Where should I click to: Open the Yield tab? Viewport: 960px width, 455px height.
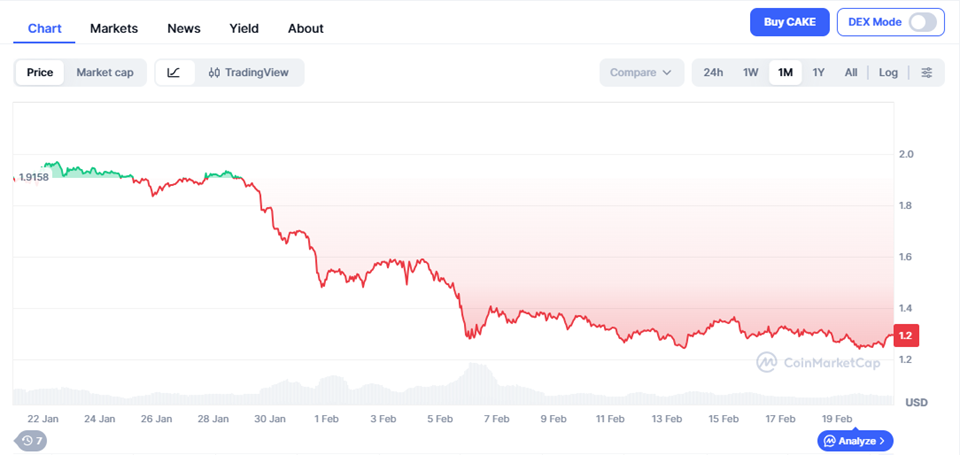point(244,28)
